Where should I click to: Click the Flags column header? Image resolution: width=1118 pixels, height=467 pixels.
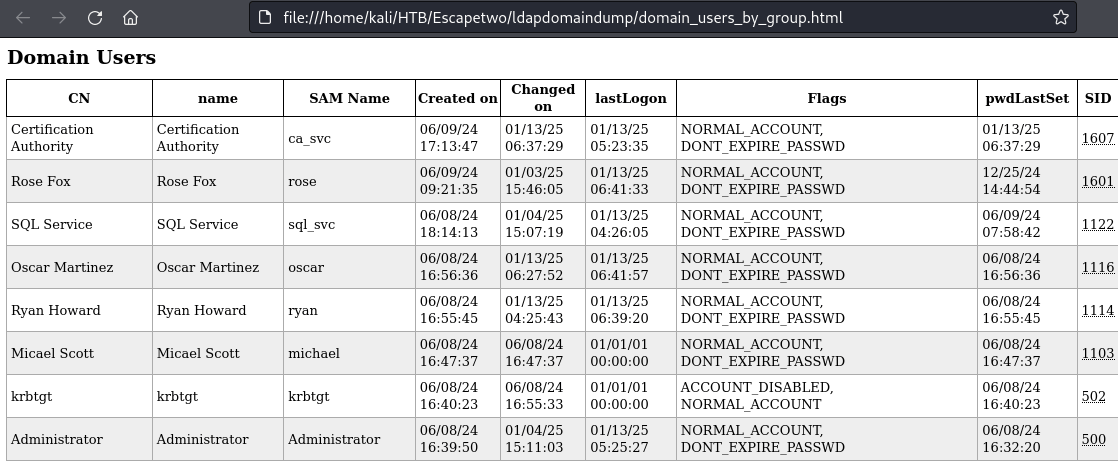(x=827, y=98)
